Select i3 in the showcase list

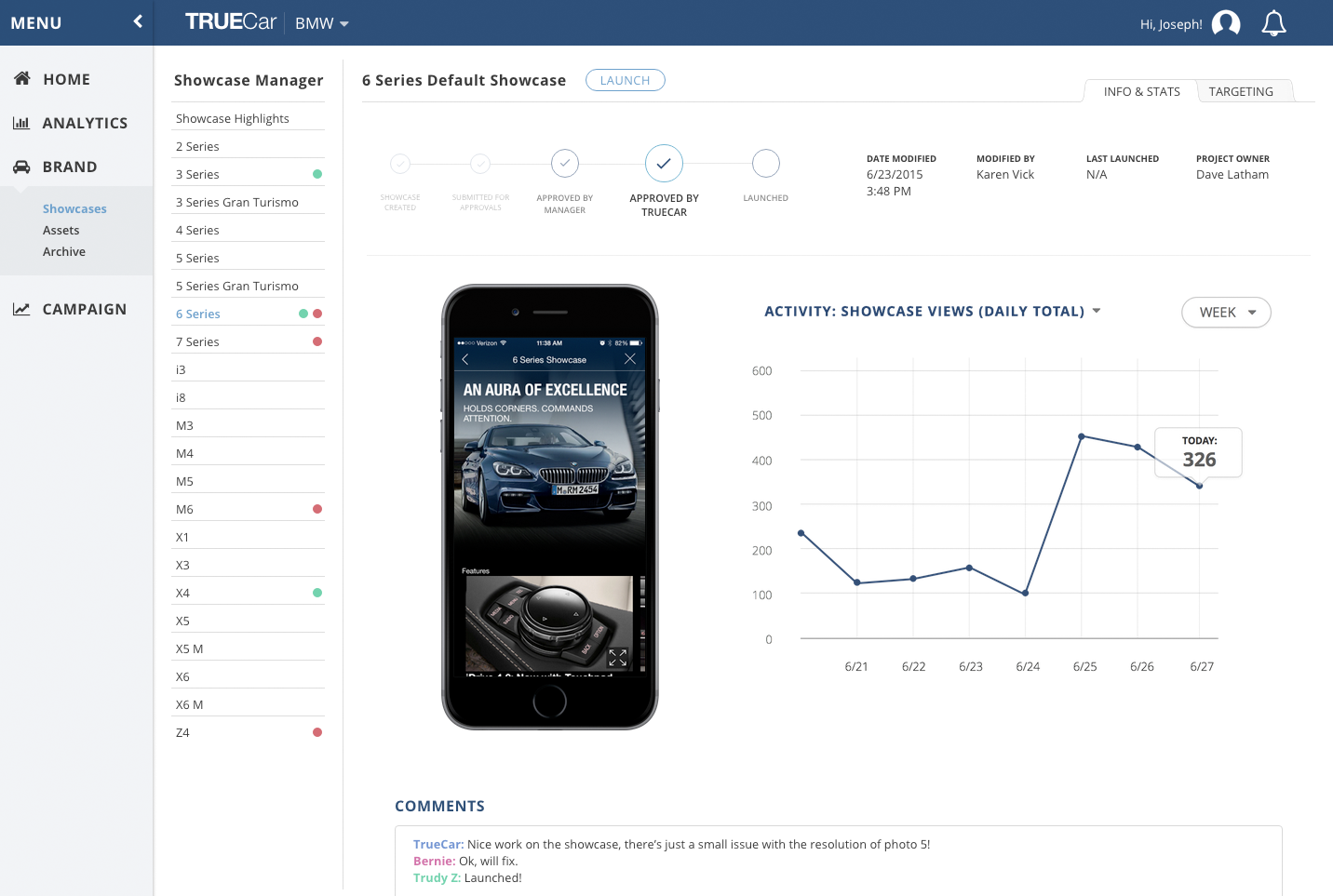click(249, 369)
